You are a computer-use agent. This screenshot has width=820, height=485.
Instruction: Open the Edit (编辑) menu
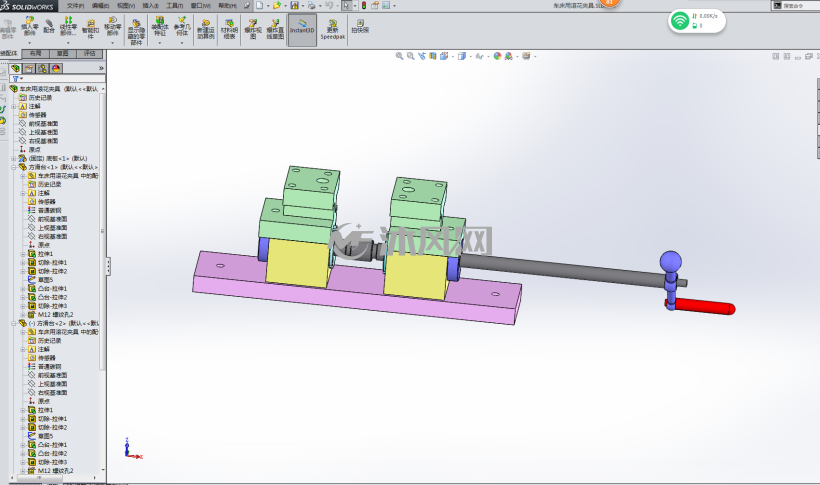[100, 6]
